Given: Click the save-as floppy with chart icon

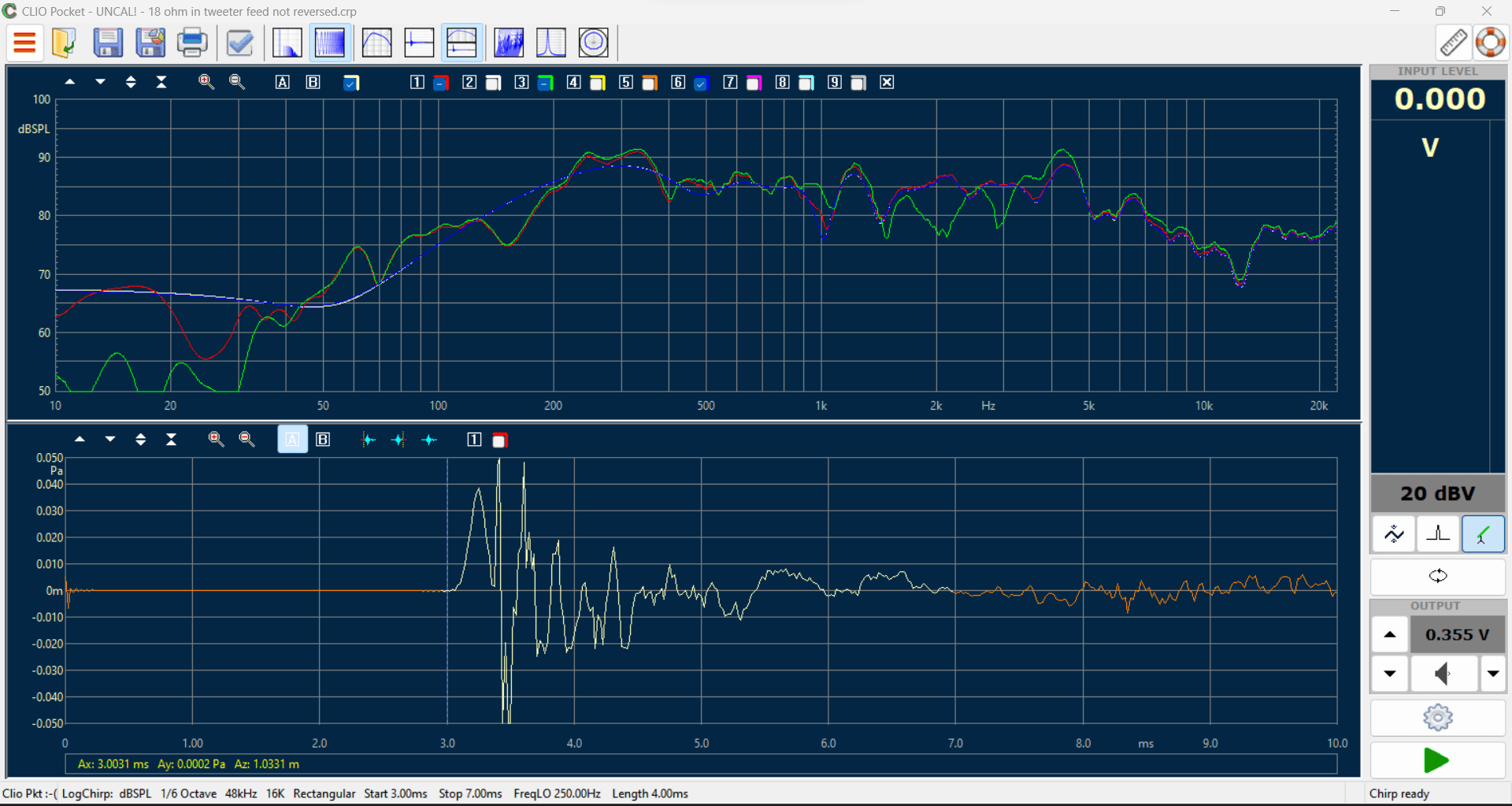Looking at the screenshot, I should coord(150,43).
